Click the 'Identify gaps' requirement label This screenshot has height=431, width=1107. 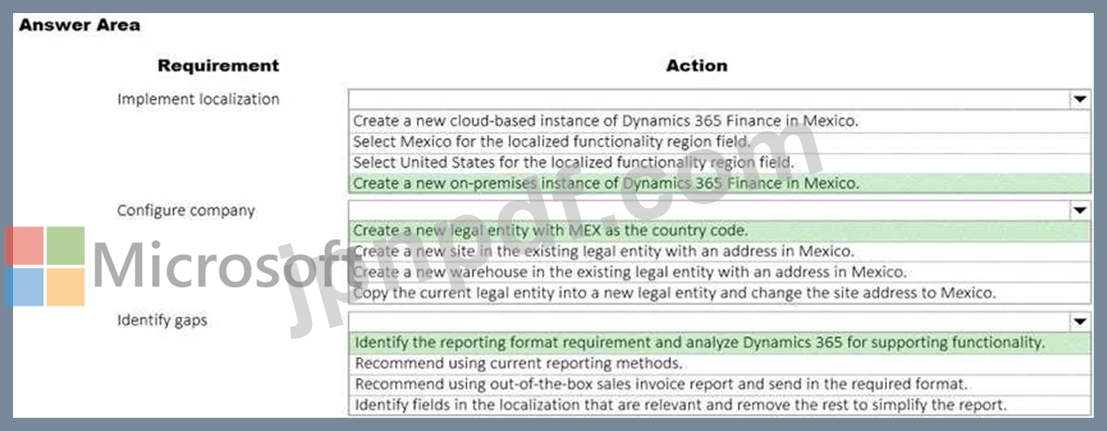point(162,321)
